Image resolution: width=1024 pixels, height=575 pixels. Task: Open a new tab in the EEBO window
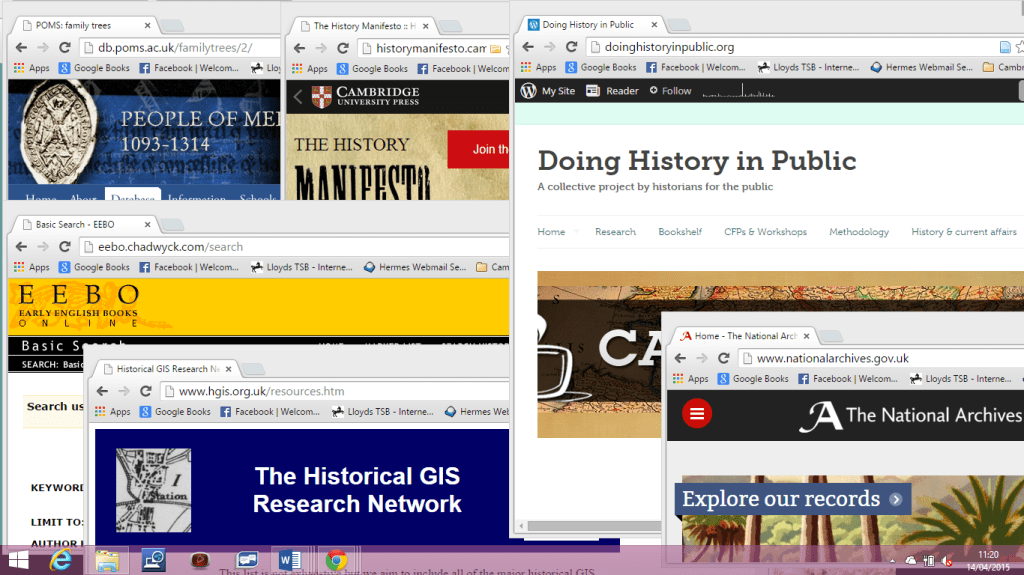tap(172, 225)
